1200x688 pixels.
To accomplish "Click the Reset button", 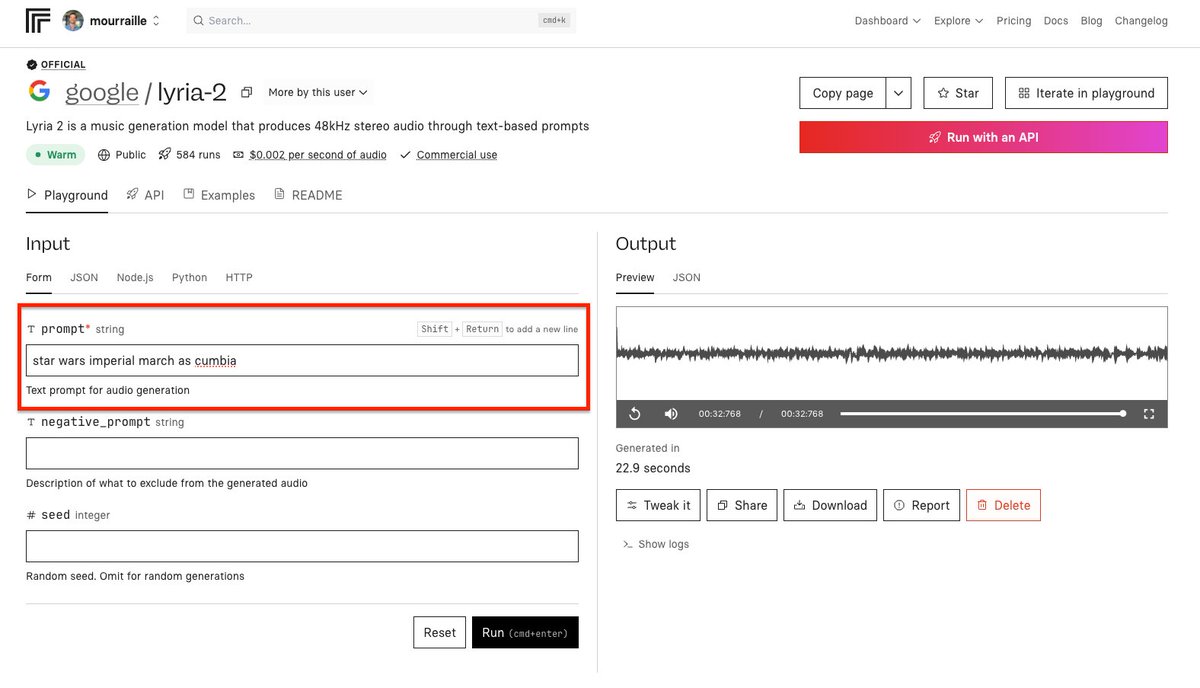I will click(x=439, y=632).
